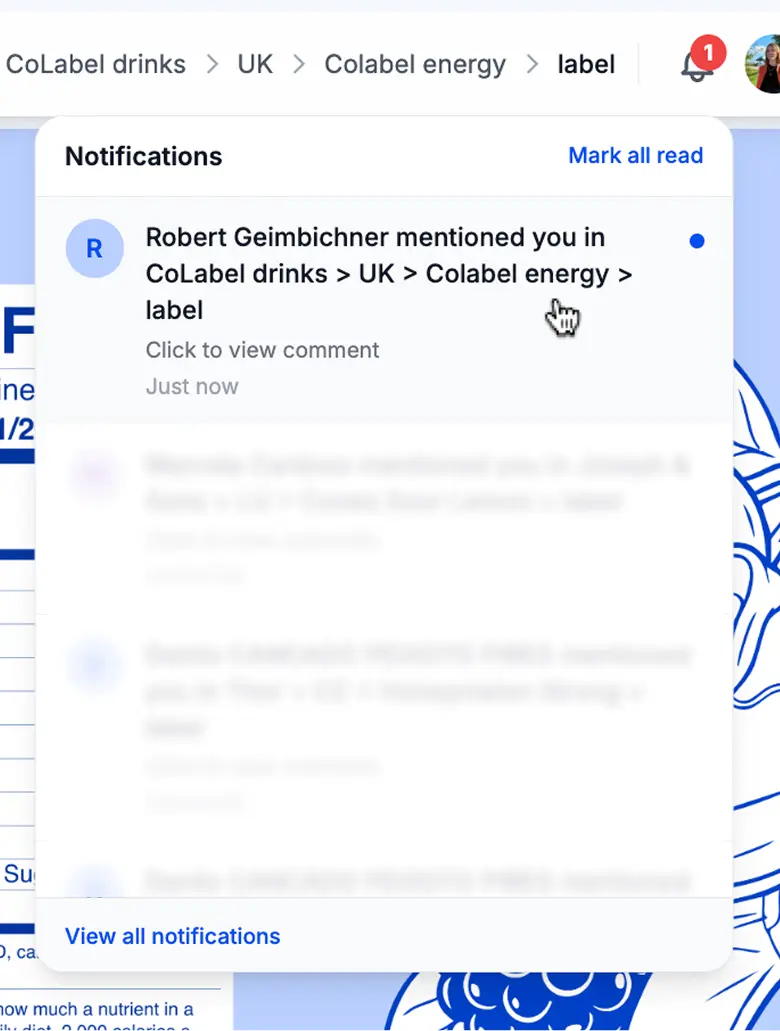Viewport: 780px width, 1031px height.
Task: Click chevron after CoLabel drinks breadcrumb
Action: pos(212,65)
